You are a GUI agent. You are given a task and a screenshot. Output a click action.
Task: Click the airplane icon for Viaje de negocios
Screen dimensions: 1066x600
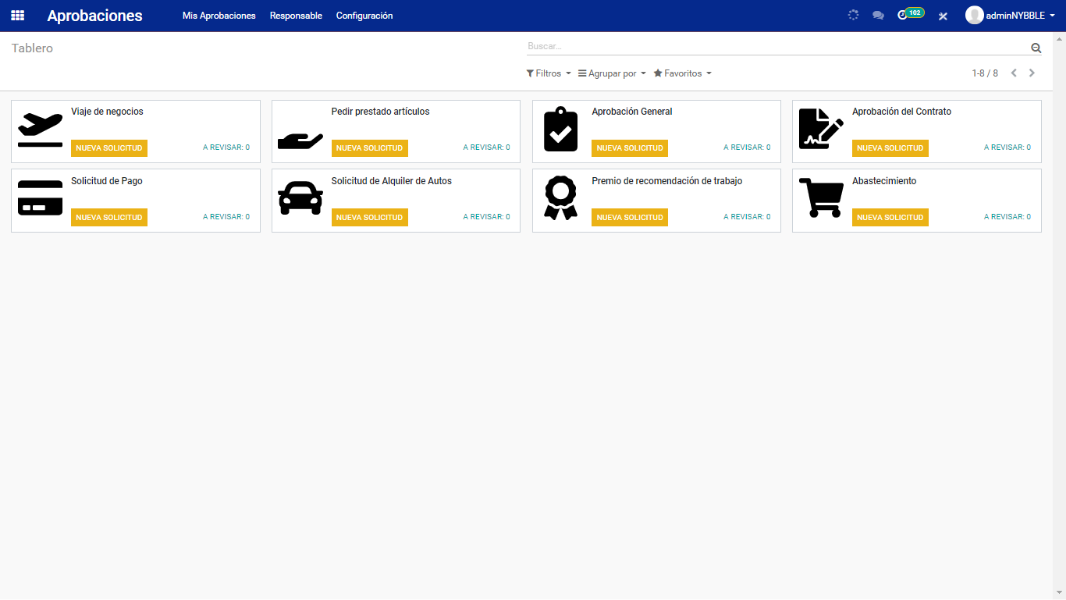pyautogui.click(x=40, y=130)
